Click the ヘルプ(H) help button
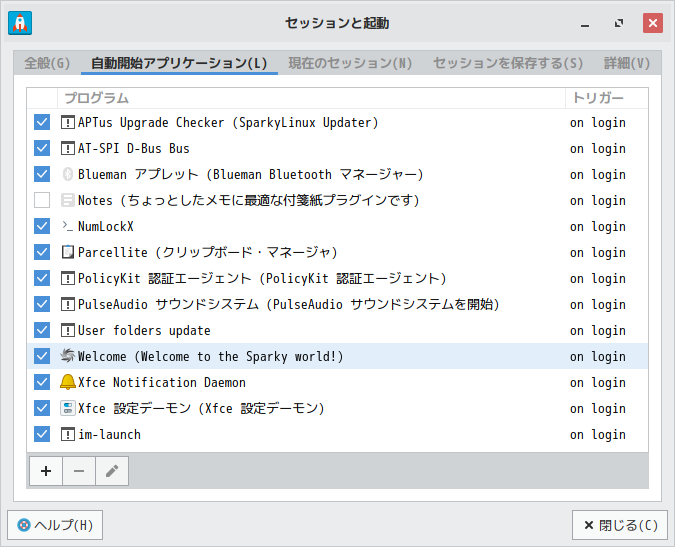The width and height of the screenshot is (675, 547). 55,525
